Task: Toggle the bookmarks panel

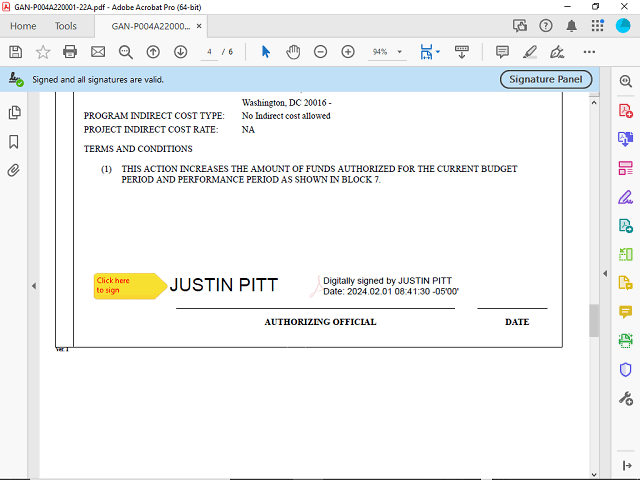Action: [14, 141]
